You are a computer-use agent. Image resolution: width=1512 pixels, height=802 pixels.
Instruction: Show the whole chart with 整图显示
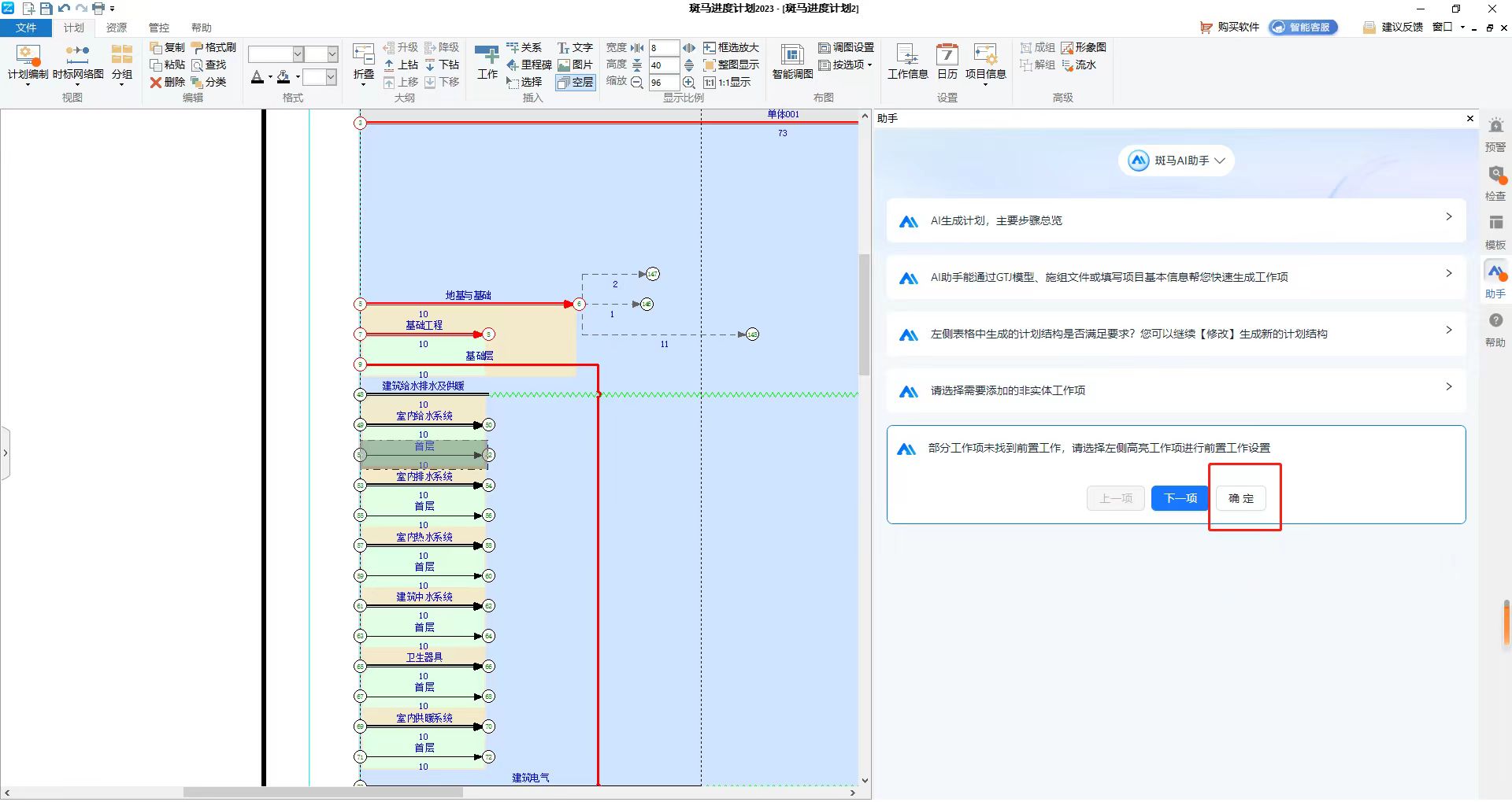click(x=731, y=65)
